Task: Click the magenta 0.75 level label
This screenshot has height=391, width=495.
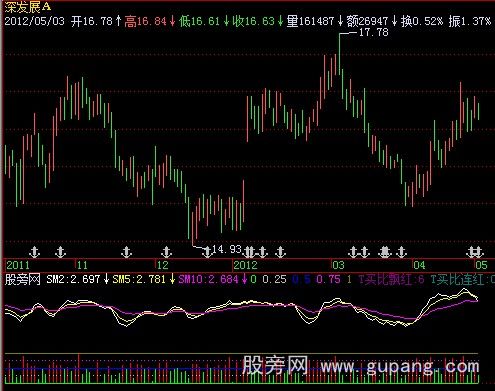Action: pos(329,279)
